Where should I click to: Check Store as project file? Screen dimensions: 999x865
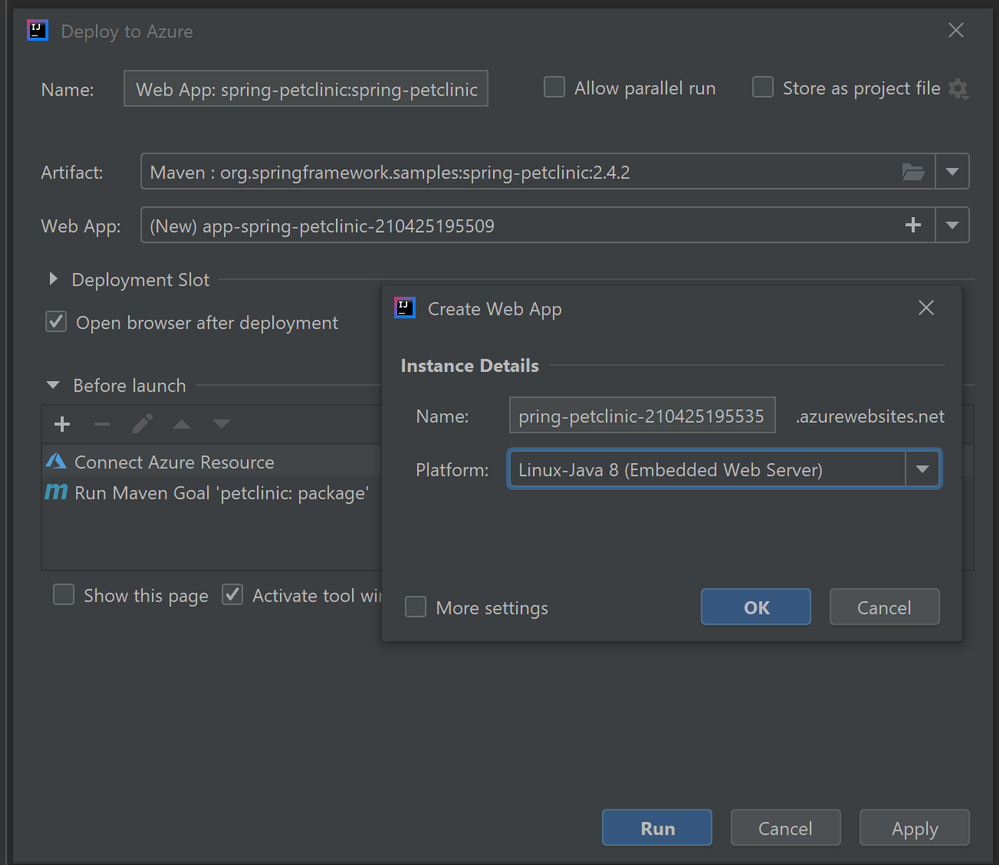(763, 87)
